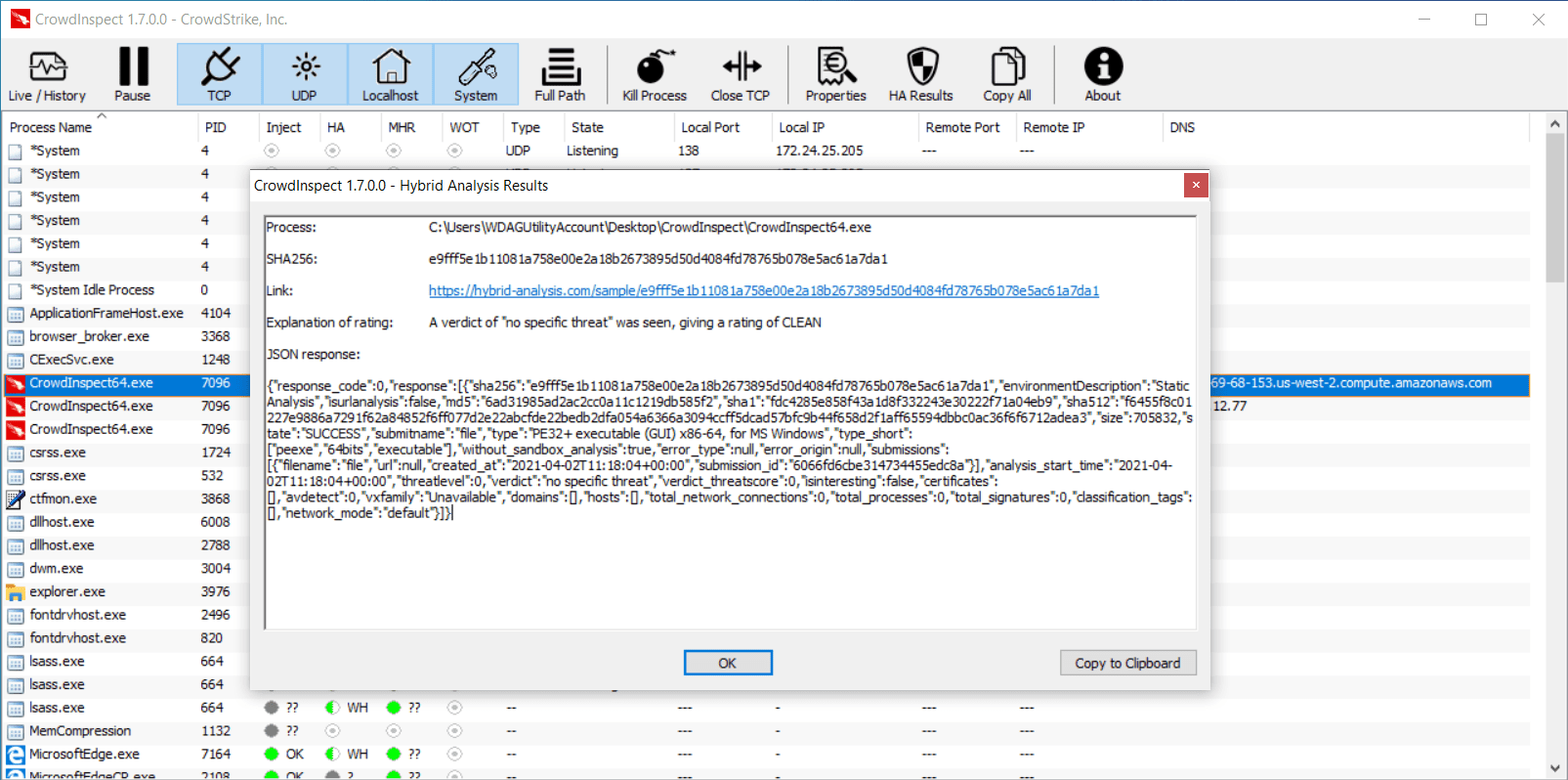The height and width of the screenshot is (780, 1568).
Task: Sort by the Process Name column
Action: pyautogui.click(x=100, y=127)
